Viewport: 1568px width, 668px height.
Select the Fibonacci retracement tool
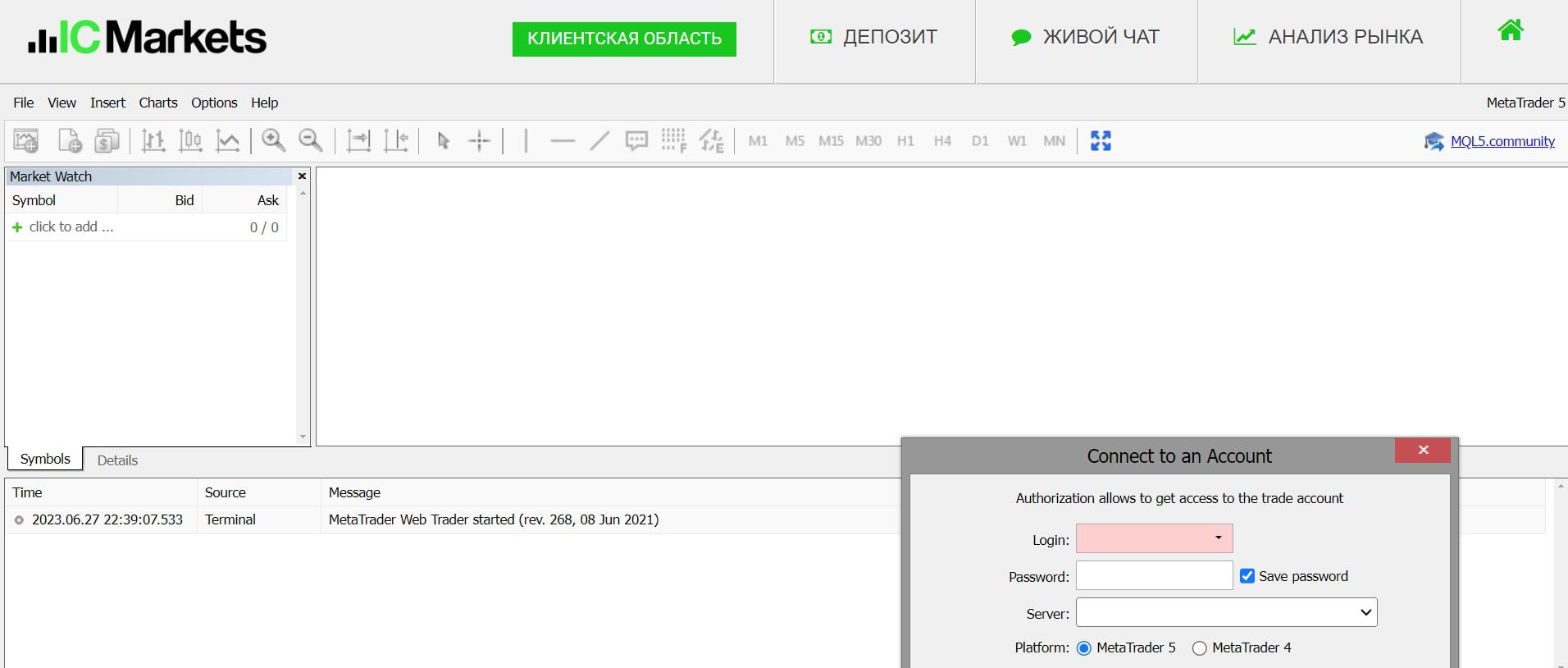coord(673,140)
